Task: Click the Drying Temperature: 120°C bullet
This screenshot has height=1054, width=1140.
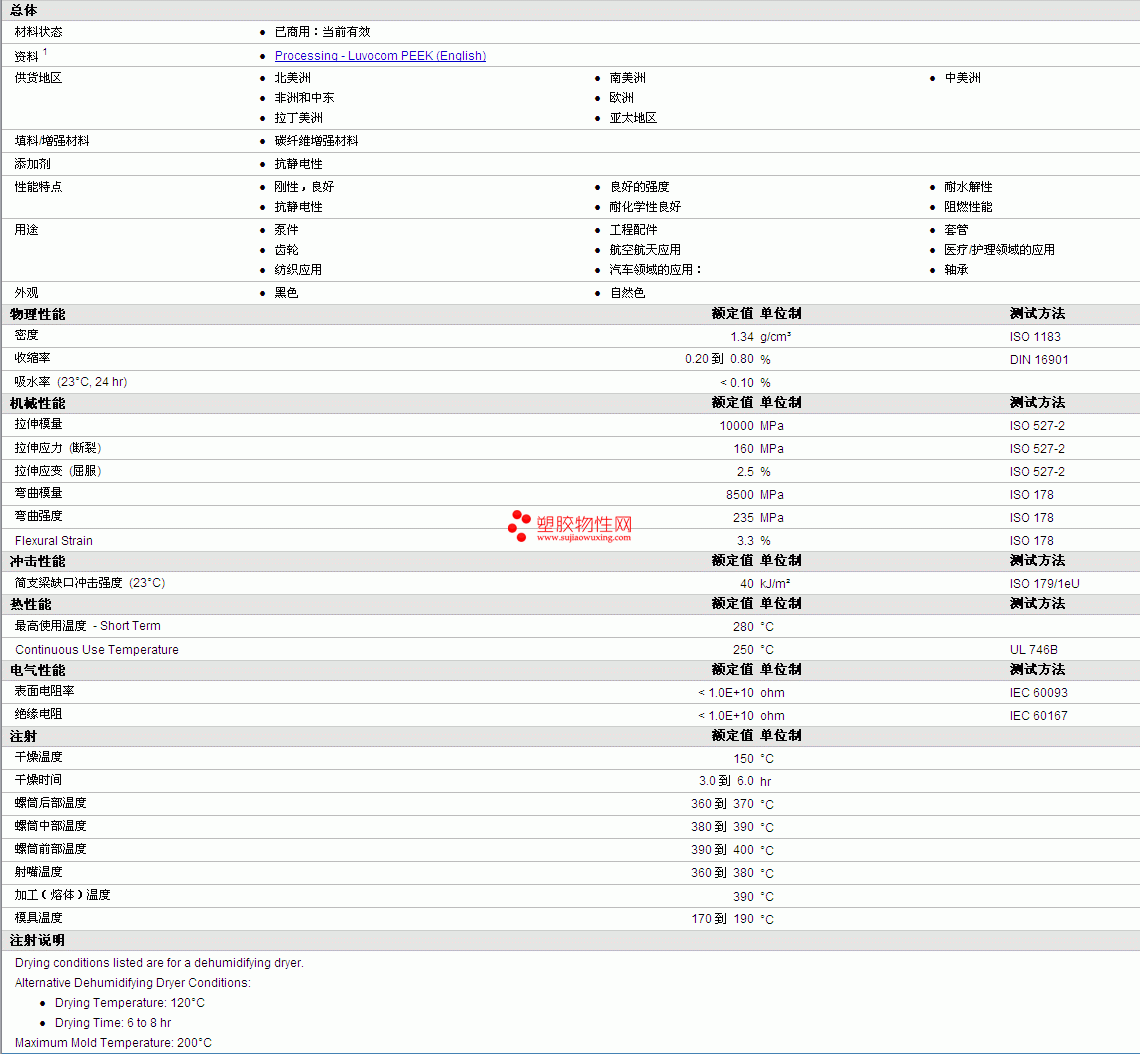Action: click(130, 1003)
